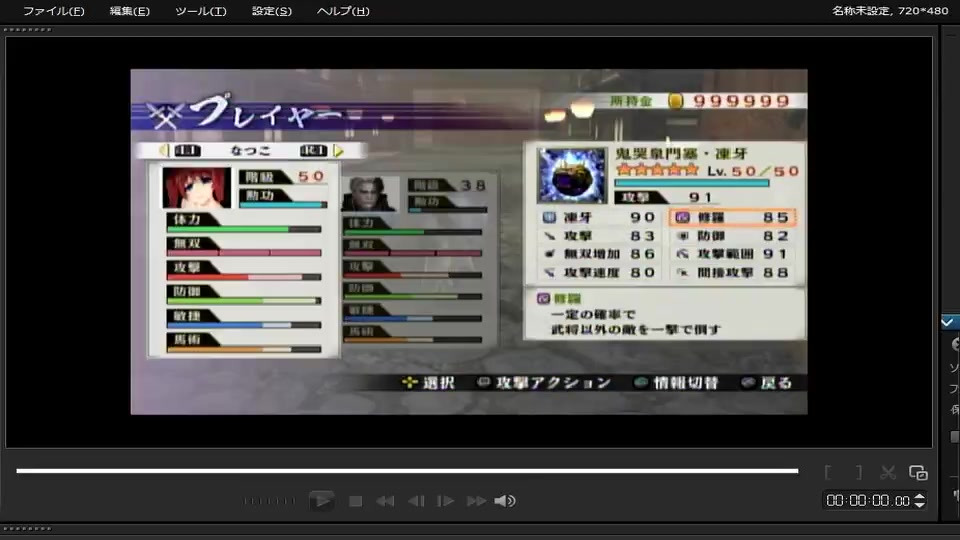
Task: Click the white preview scrub bar
Action: click(407, 471)
